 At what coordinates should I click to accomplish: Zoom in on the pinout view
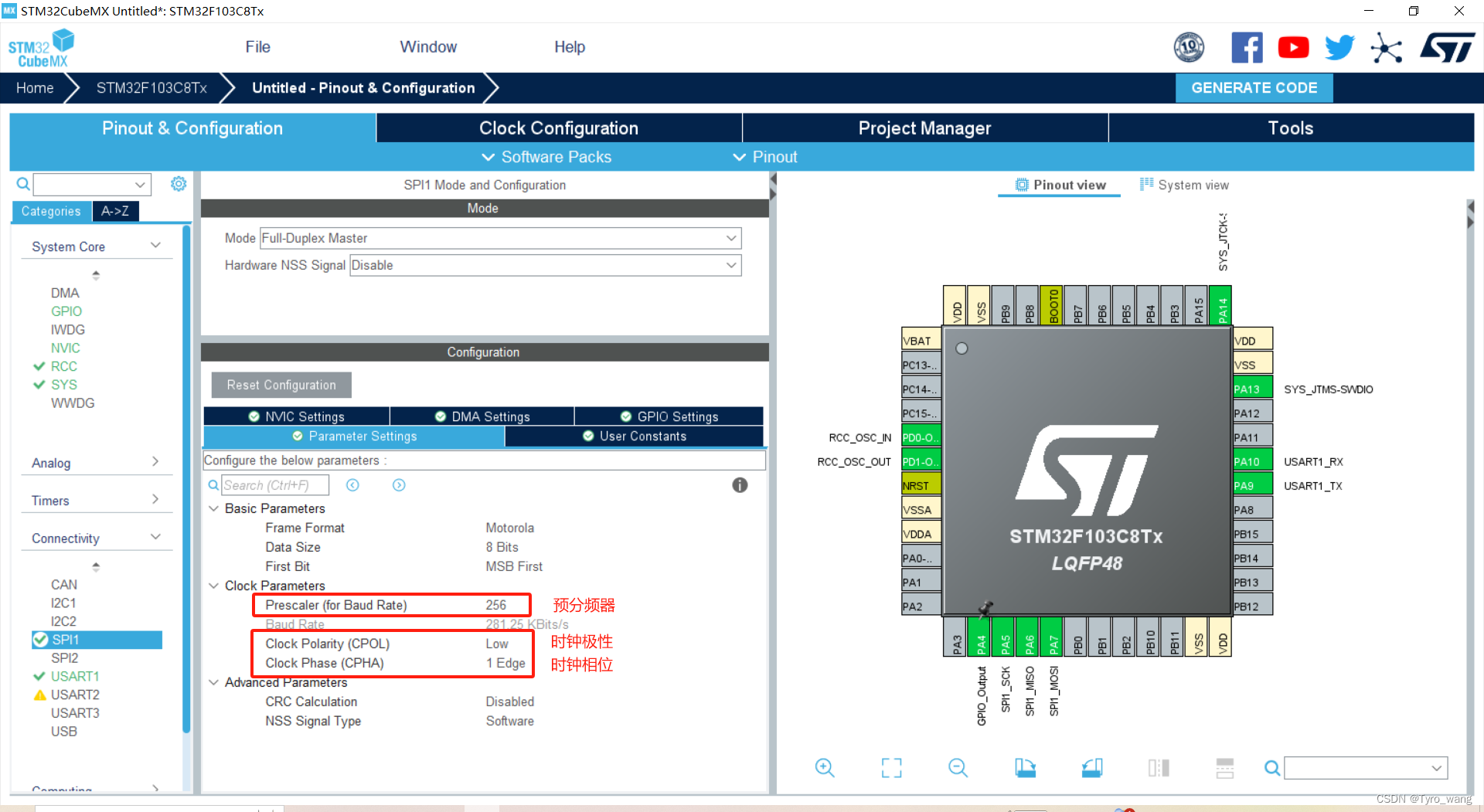pos(825,768)
